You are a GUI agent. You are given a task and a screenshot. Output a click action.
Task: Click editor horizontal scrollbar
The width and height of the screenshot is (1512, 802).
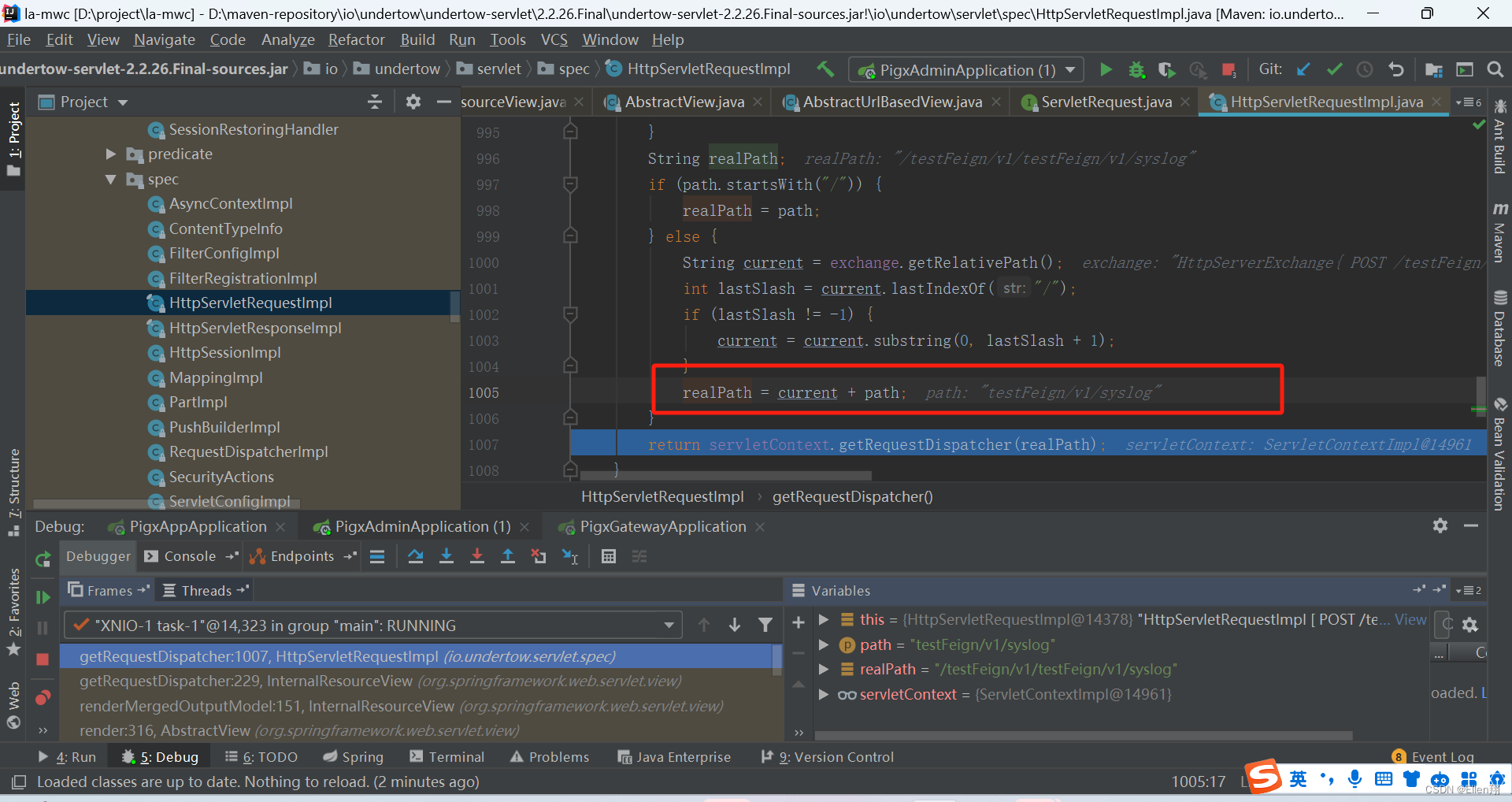point(725,476)
